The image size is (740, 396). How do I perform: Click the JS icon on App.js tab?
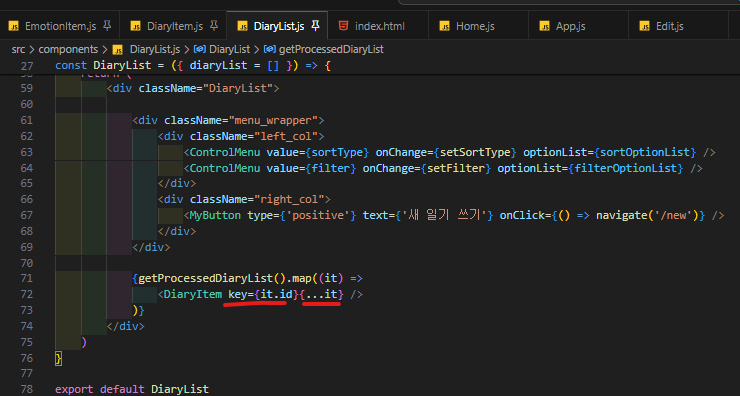(x=545, y=26)
